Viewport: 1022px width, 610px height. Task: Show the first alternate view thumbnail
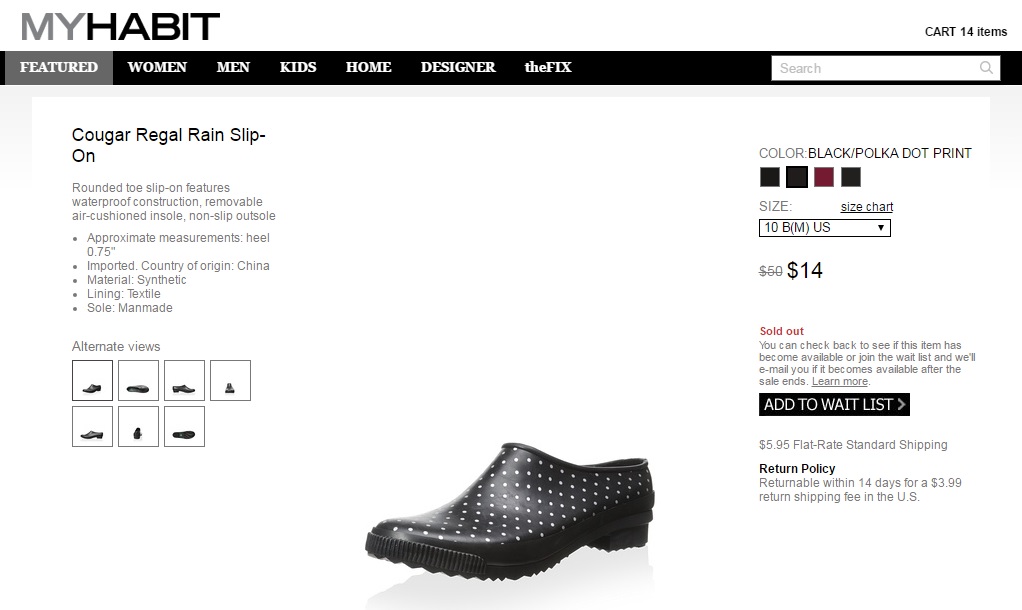[92, 380]
